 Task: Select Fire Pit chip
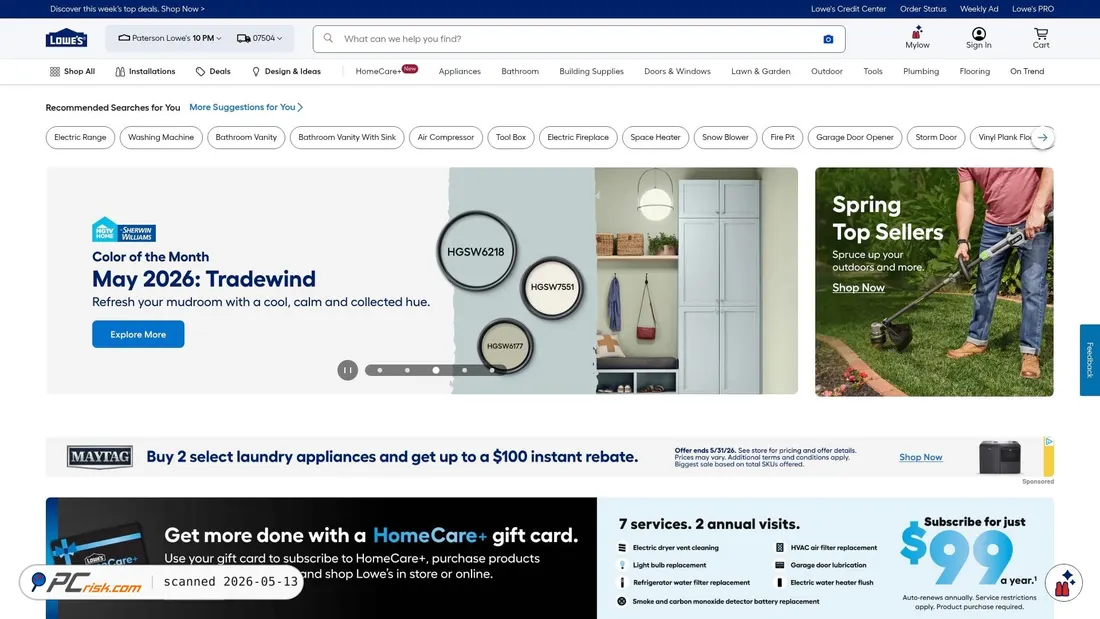[x=782, y=138]
